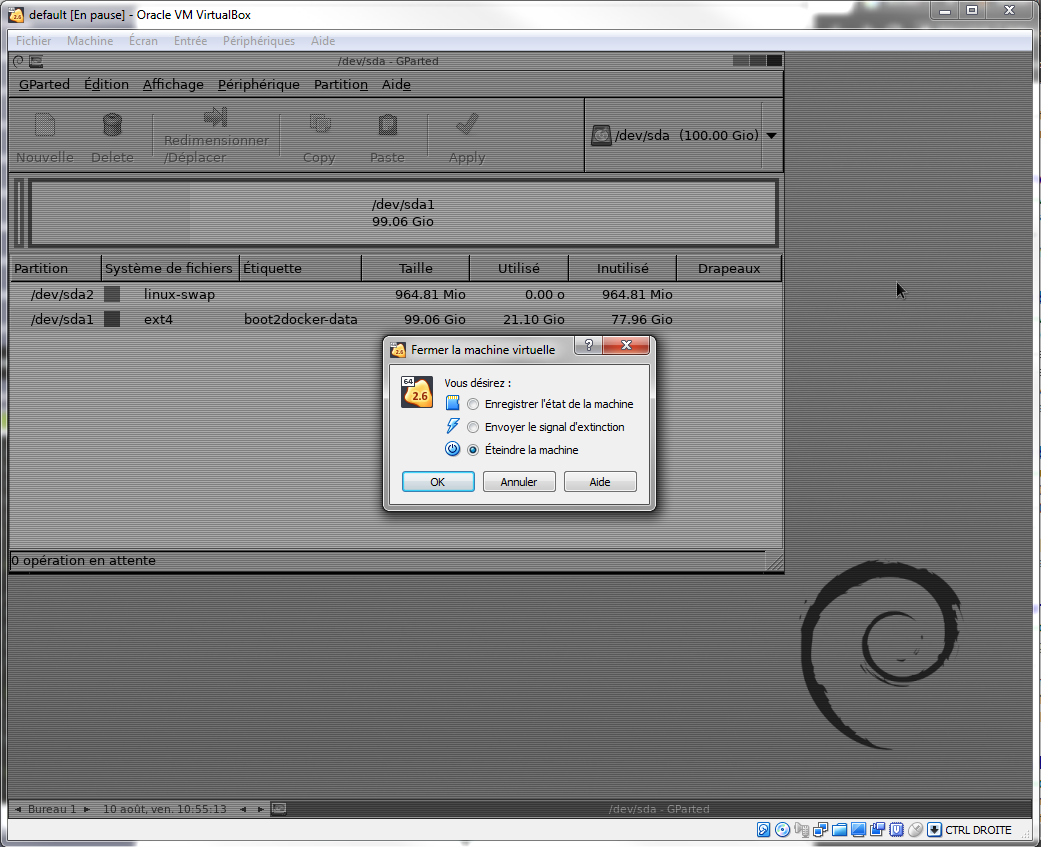This screenshot has height=847, width=1041.
Task: Click the /dev/sda1 partition graphic bar
Action: pyautogui.click(x=403, y=213)
